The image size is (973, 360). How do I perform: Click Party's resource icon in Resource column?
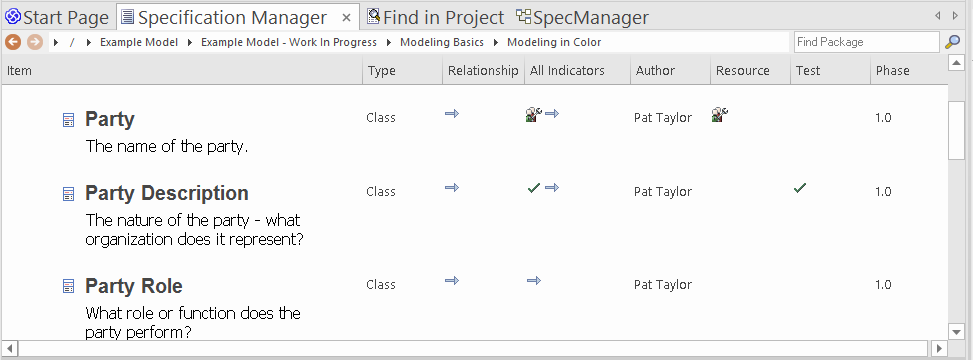point(720,114)
